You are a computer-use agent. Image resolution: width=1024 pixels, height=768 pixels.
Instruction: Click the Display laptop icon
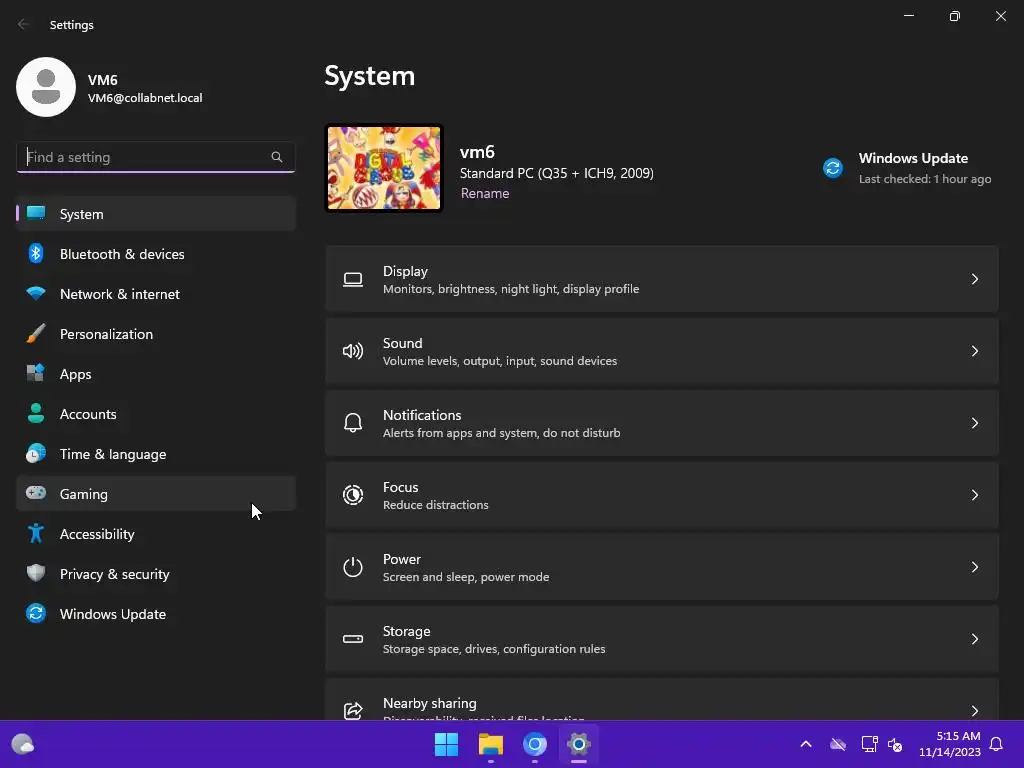coord(353,280)
